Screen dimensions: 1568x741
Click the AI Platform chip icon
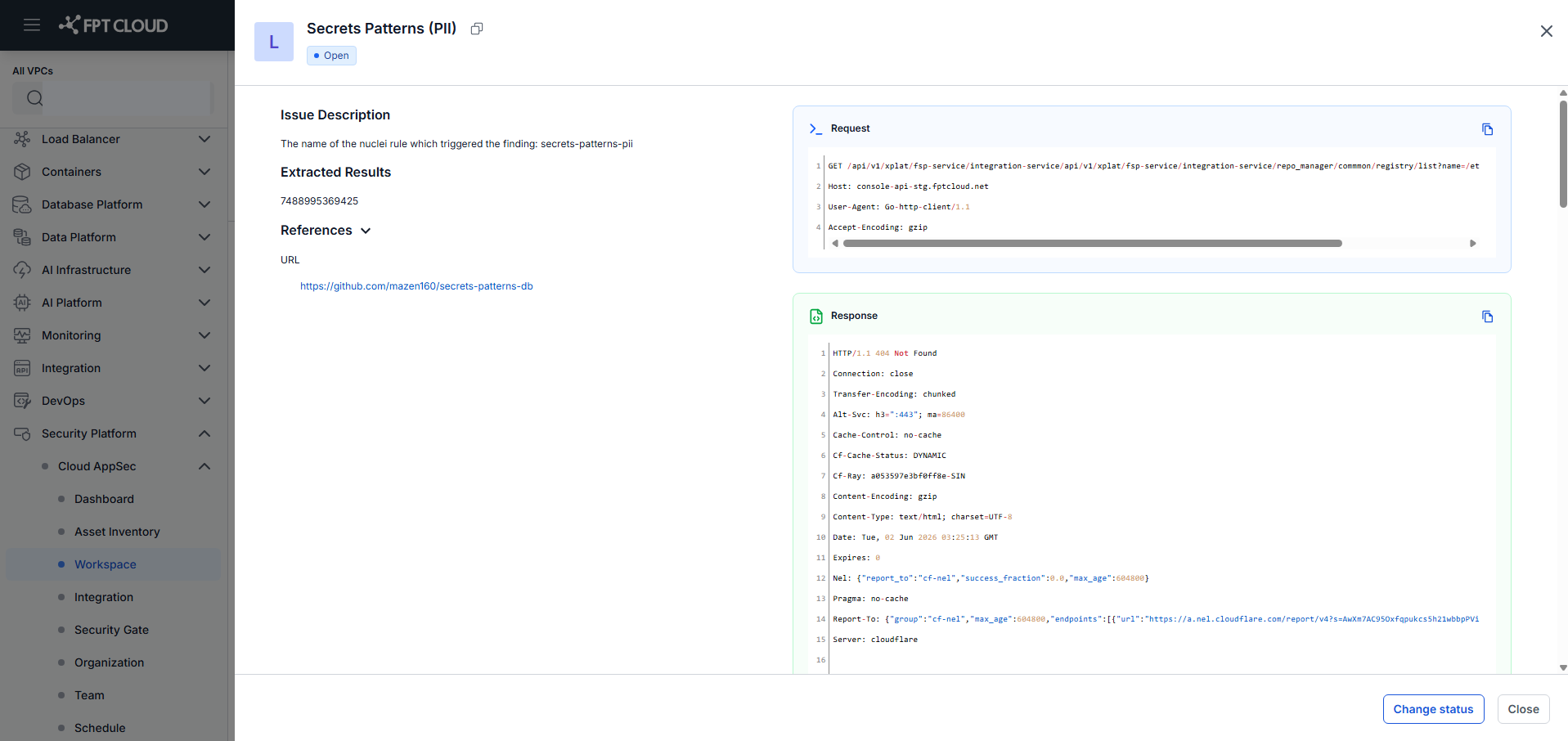pos(22,303)
